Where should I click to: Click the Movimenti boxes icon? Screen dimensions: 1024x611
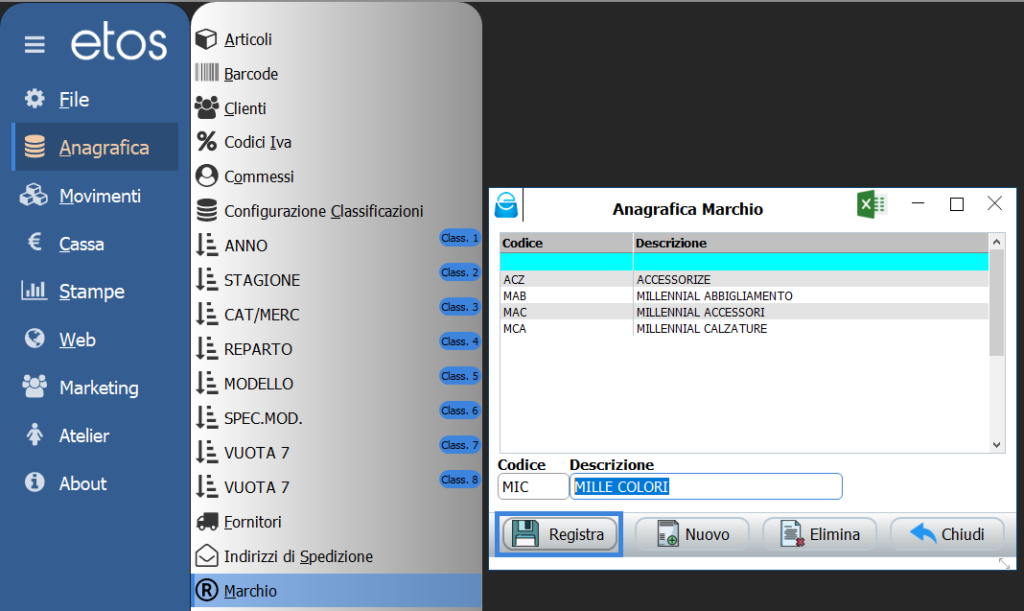[34, 195]
